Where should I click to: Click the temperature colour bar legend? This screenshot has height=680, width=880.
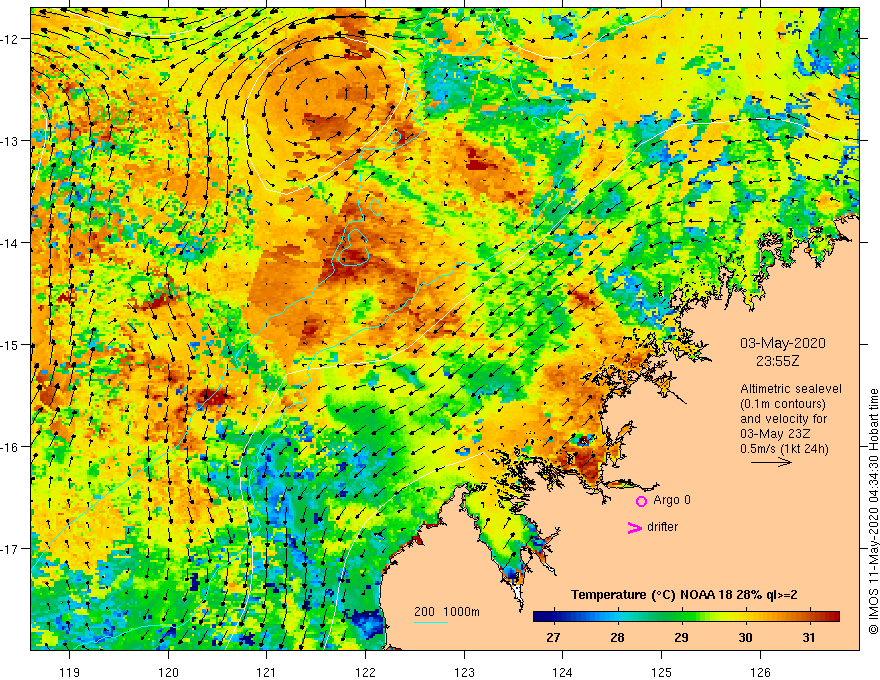pyautogui.click(x=686, y=617)
